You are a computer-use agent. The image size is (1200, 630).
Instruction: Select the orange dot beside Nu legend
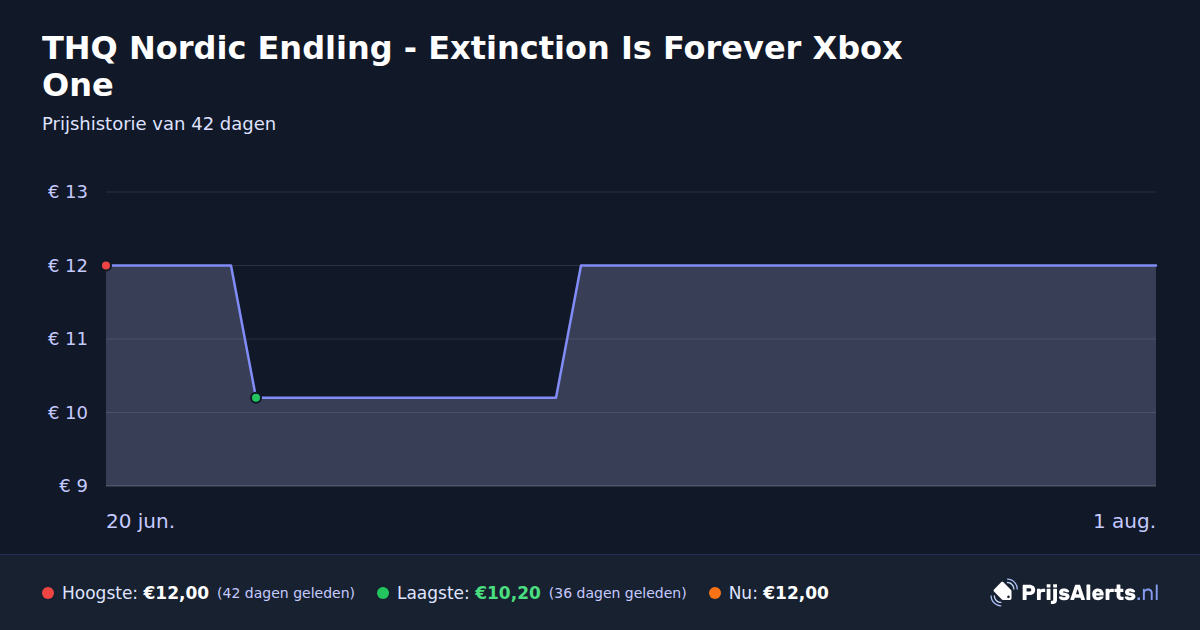[x=715, y=593]
